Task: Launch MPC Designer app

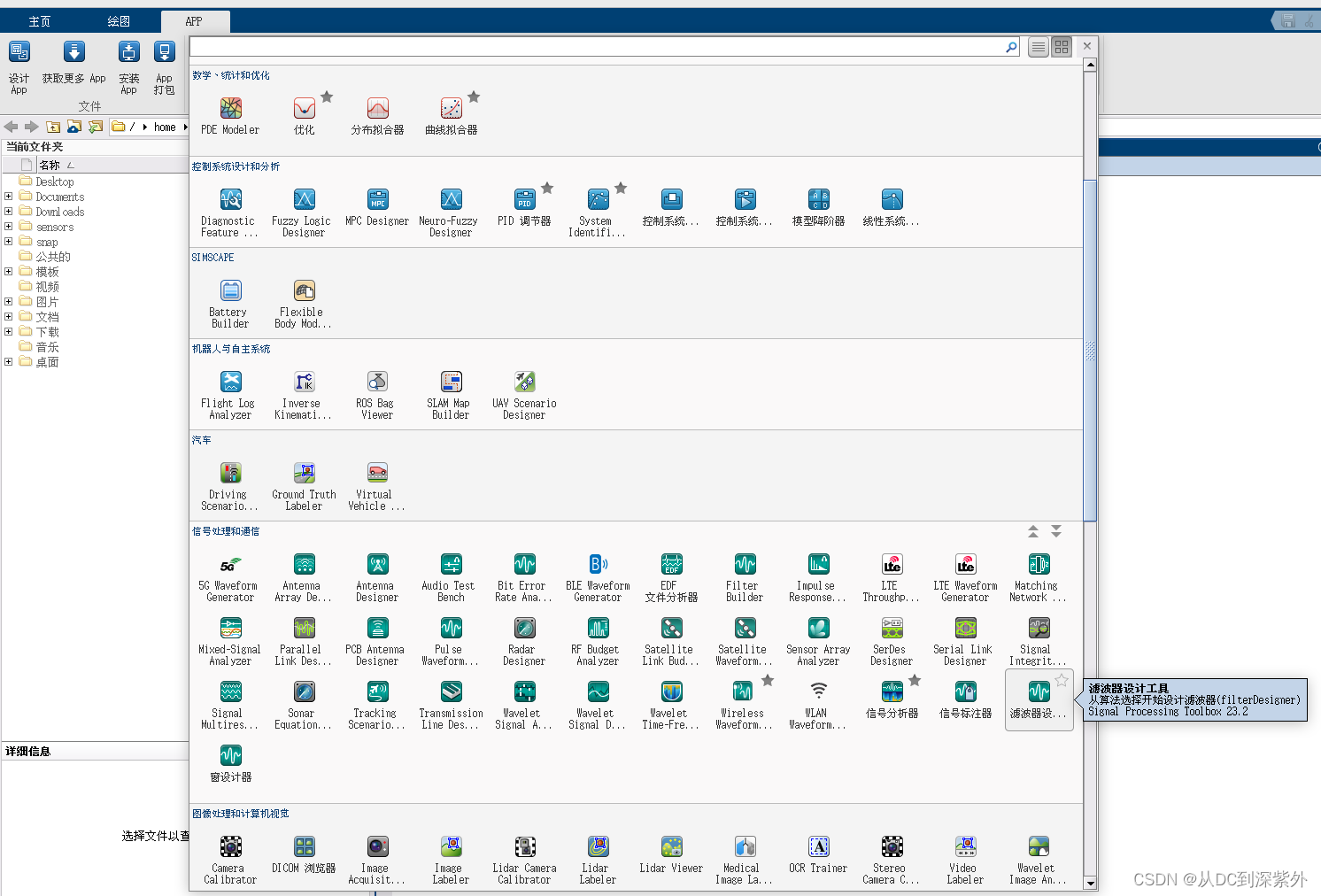Action: coord(377,207)
